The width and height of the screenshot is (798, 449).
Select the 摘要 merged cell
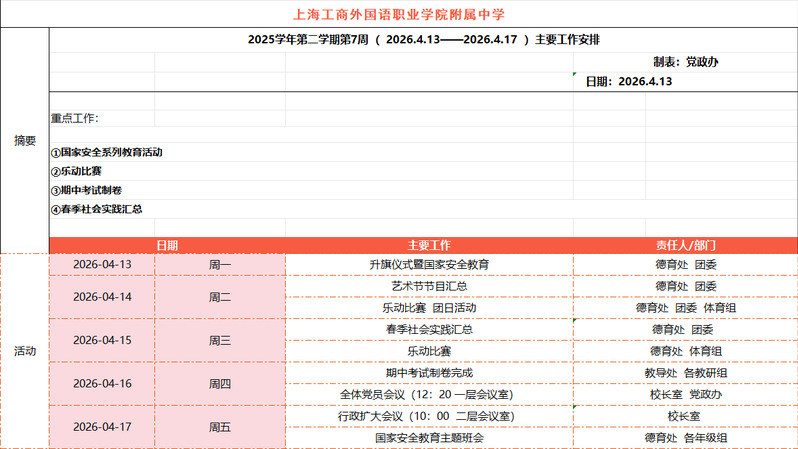coord(24,140)
